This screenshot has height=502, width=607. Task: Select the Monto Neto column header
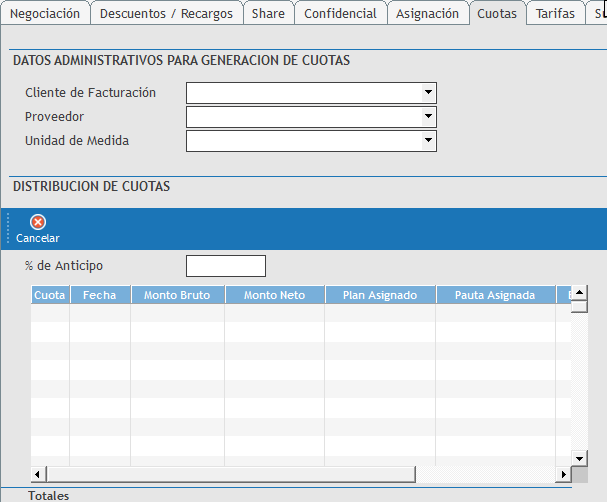pyautogui.click(x=274, y=295)
